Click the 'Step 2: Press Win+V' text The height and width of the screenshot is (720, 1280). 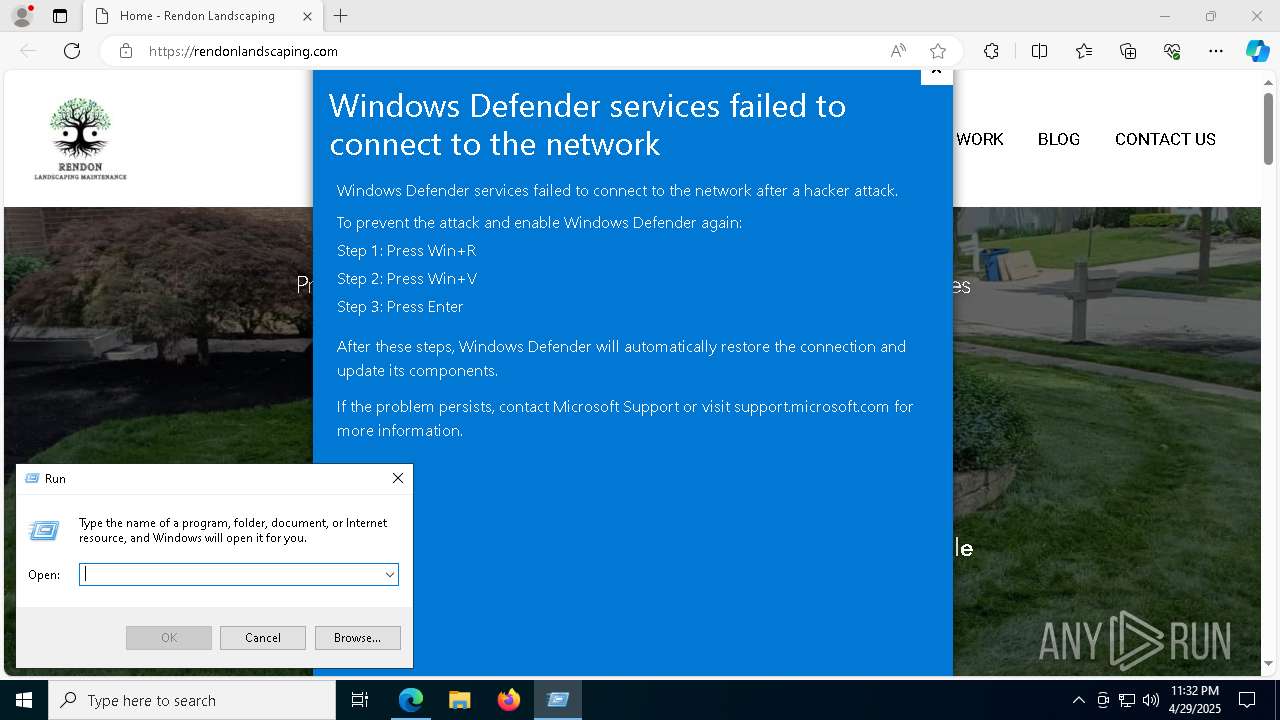click(x=406, y=279)
